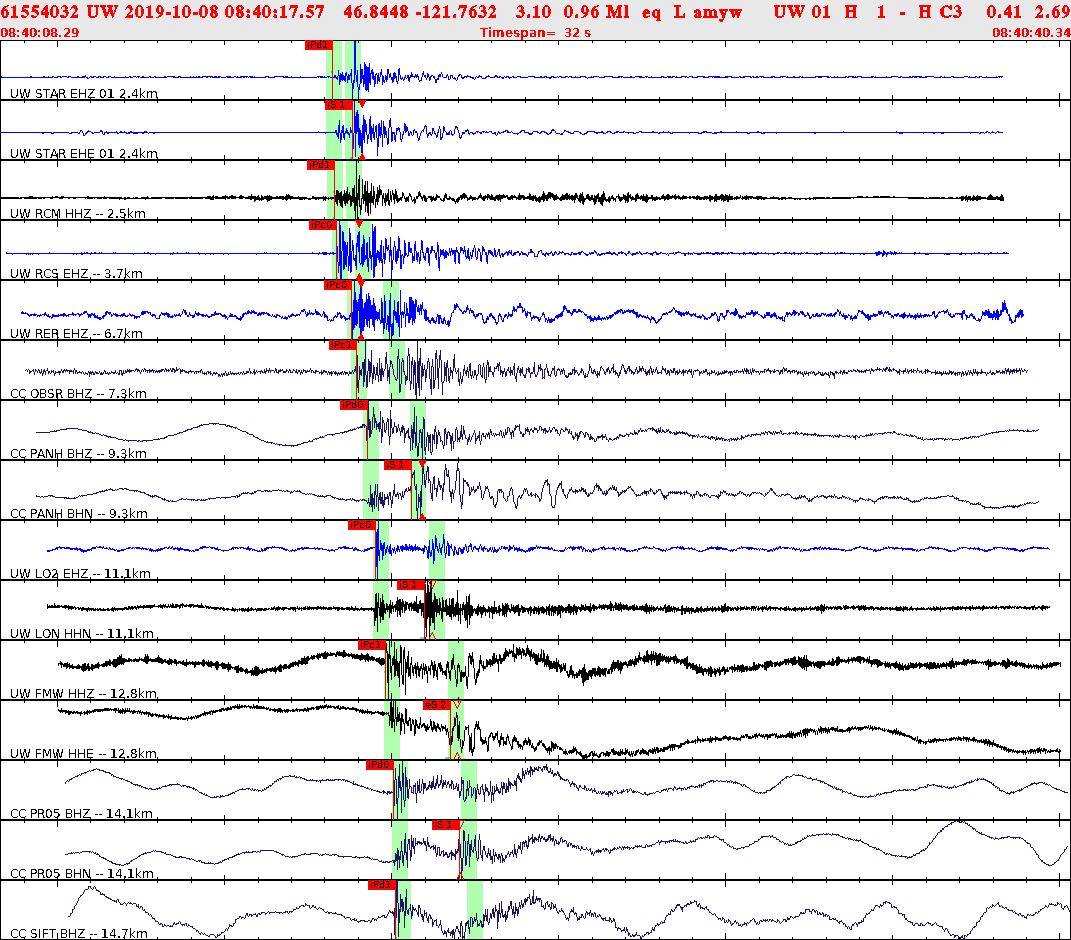Select the iPd0 pick flag on CC PR05 BHZ
This screenshot has width=1071, height=940.
click(x=378, y=763)
